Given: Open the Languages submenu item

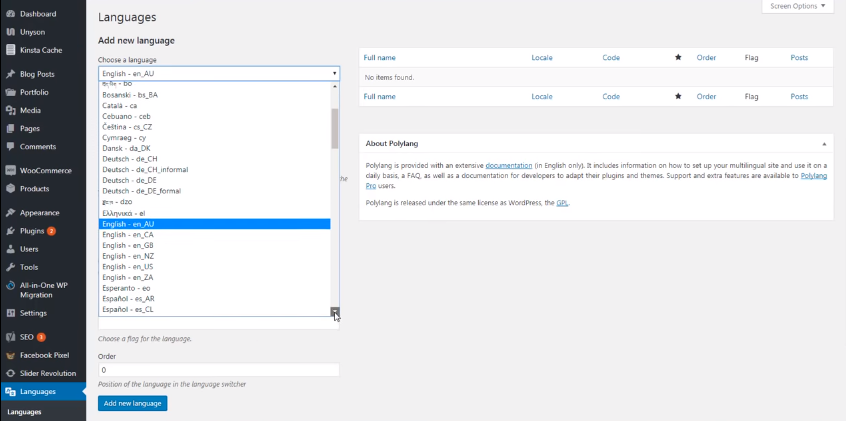Looking at the screenshot, I should [24, 412].
